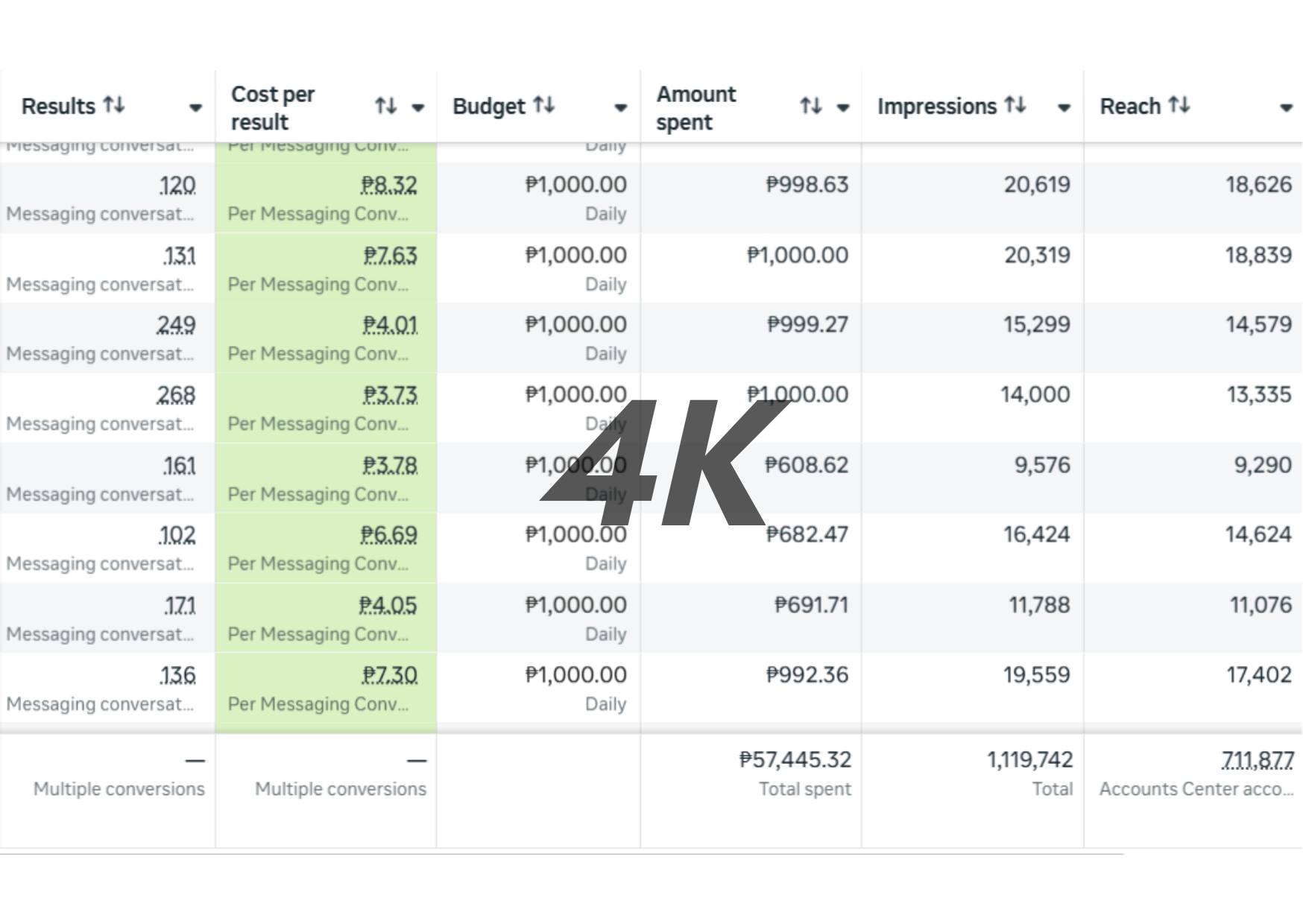Click sort arrows in Cost per result header
This screenshot has height=924, width=1303.
click(x=385, y=107)
